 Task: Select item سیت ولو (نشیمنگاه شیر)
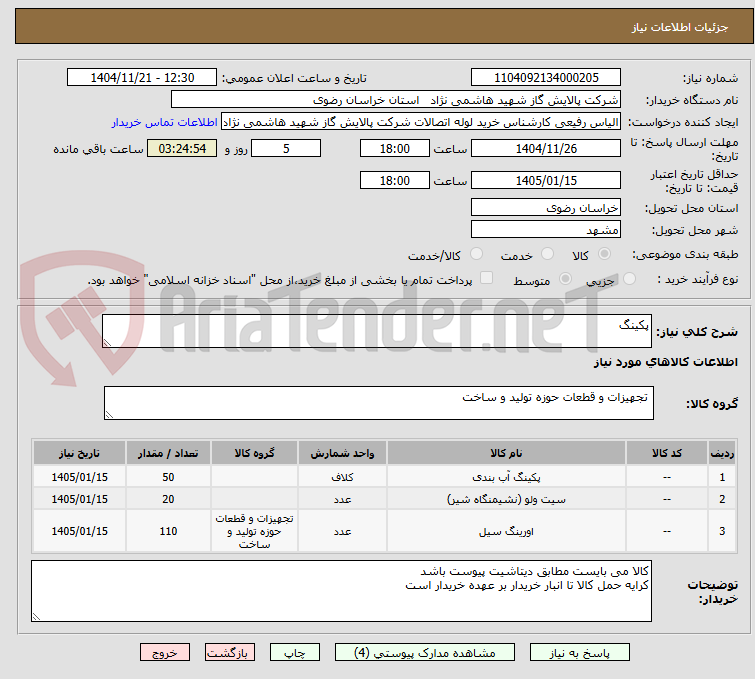[x=507, y=499]
